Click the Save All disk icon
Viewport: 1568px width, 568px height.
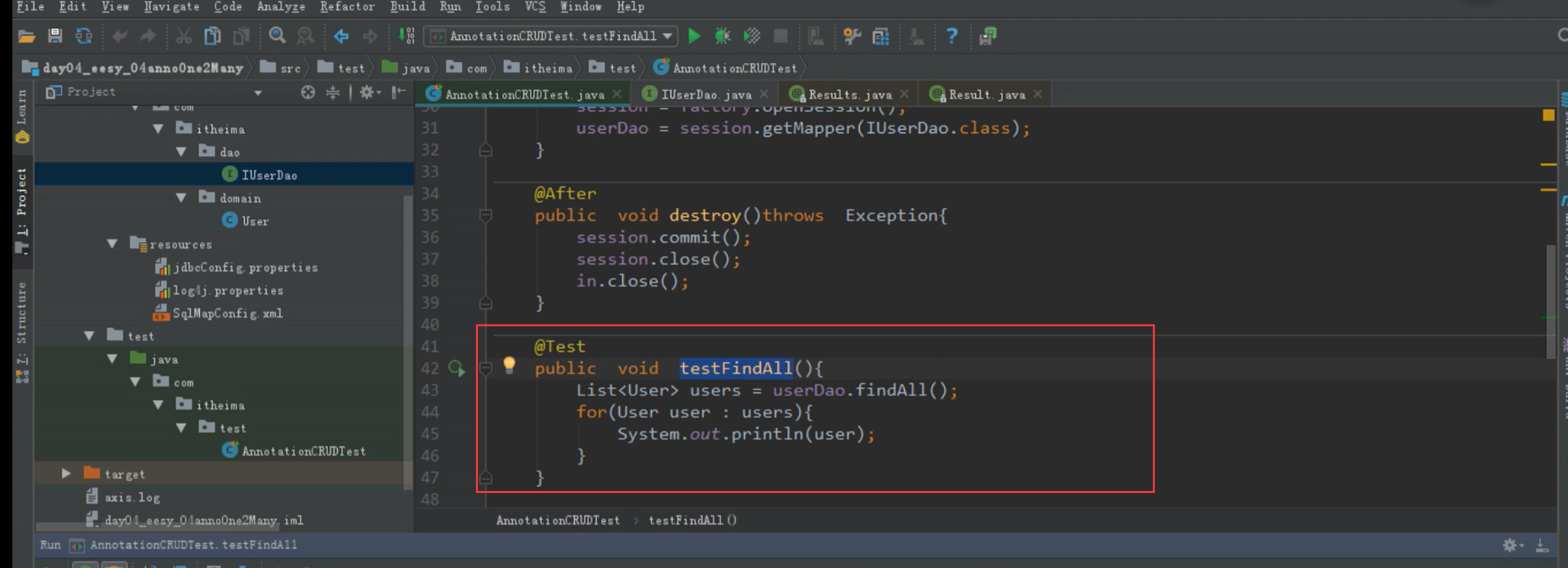(x=55, y=36)
